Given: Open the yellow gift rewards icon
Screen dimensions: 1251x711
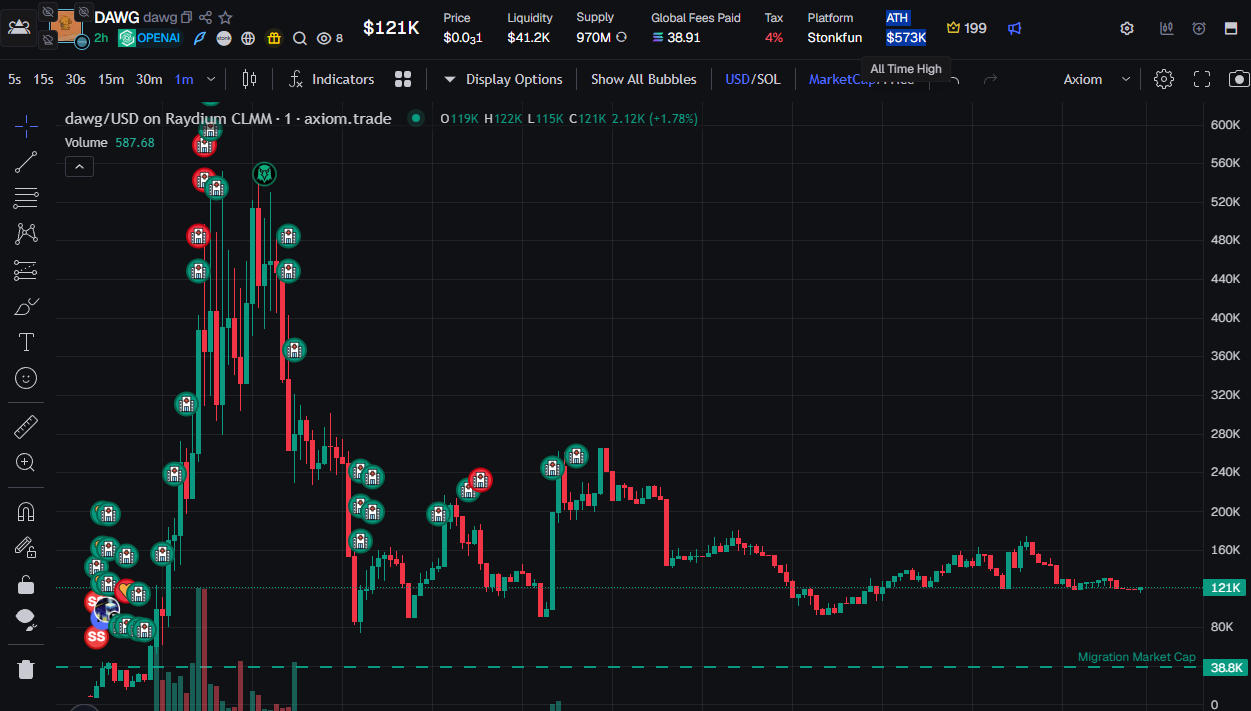Looking at the screenshot, I should [275, 39].
